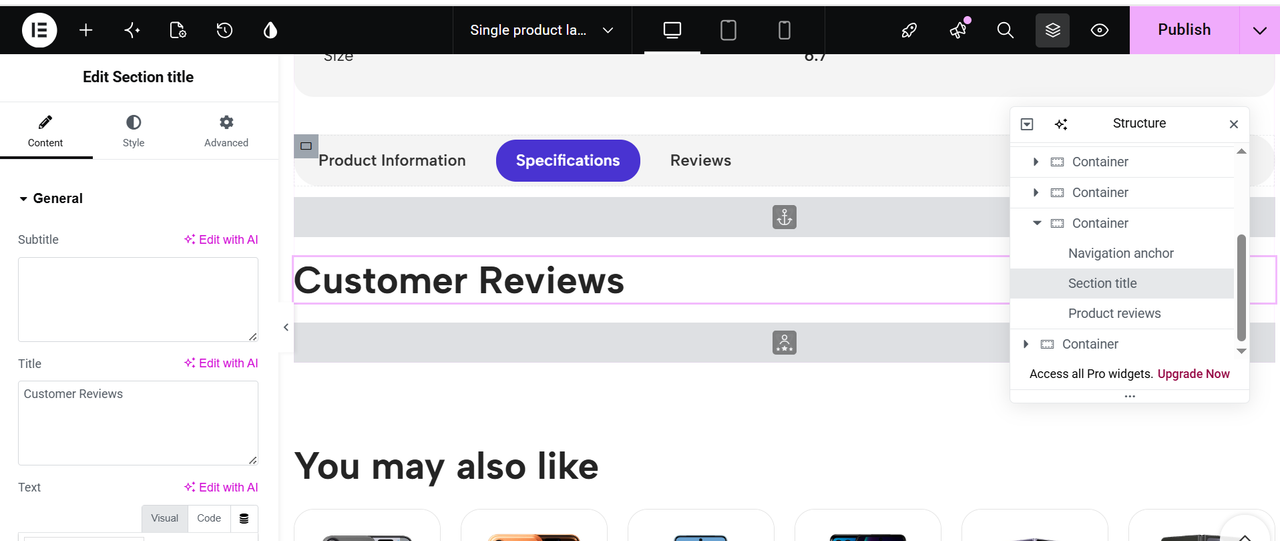Expand the first Container in Structure
The width and height of the screenshot is (1280, 541).
(1036, 162)
